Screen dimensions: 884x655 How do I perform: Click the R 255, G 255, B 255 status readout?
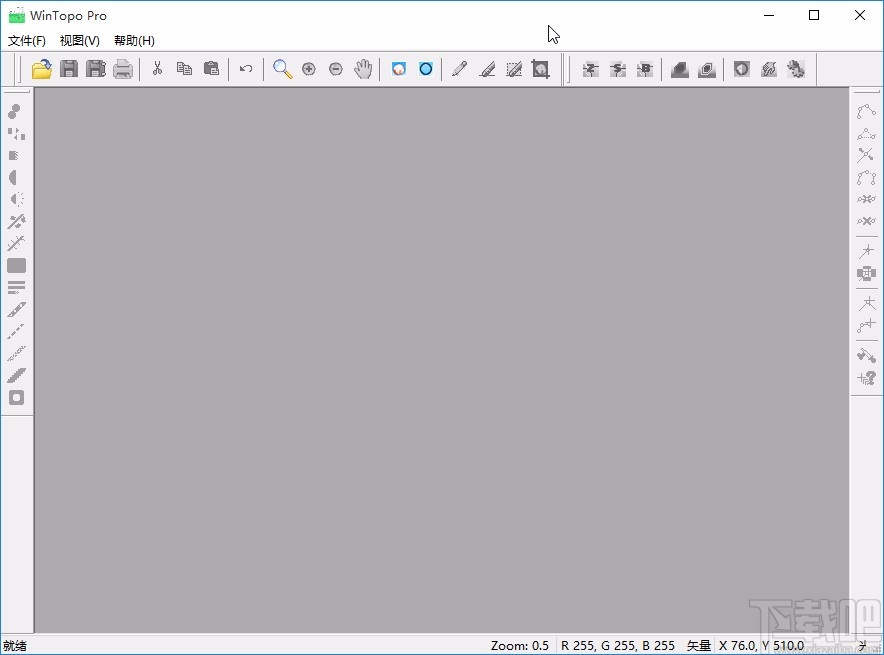(618, 645)
